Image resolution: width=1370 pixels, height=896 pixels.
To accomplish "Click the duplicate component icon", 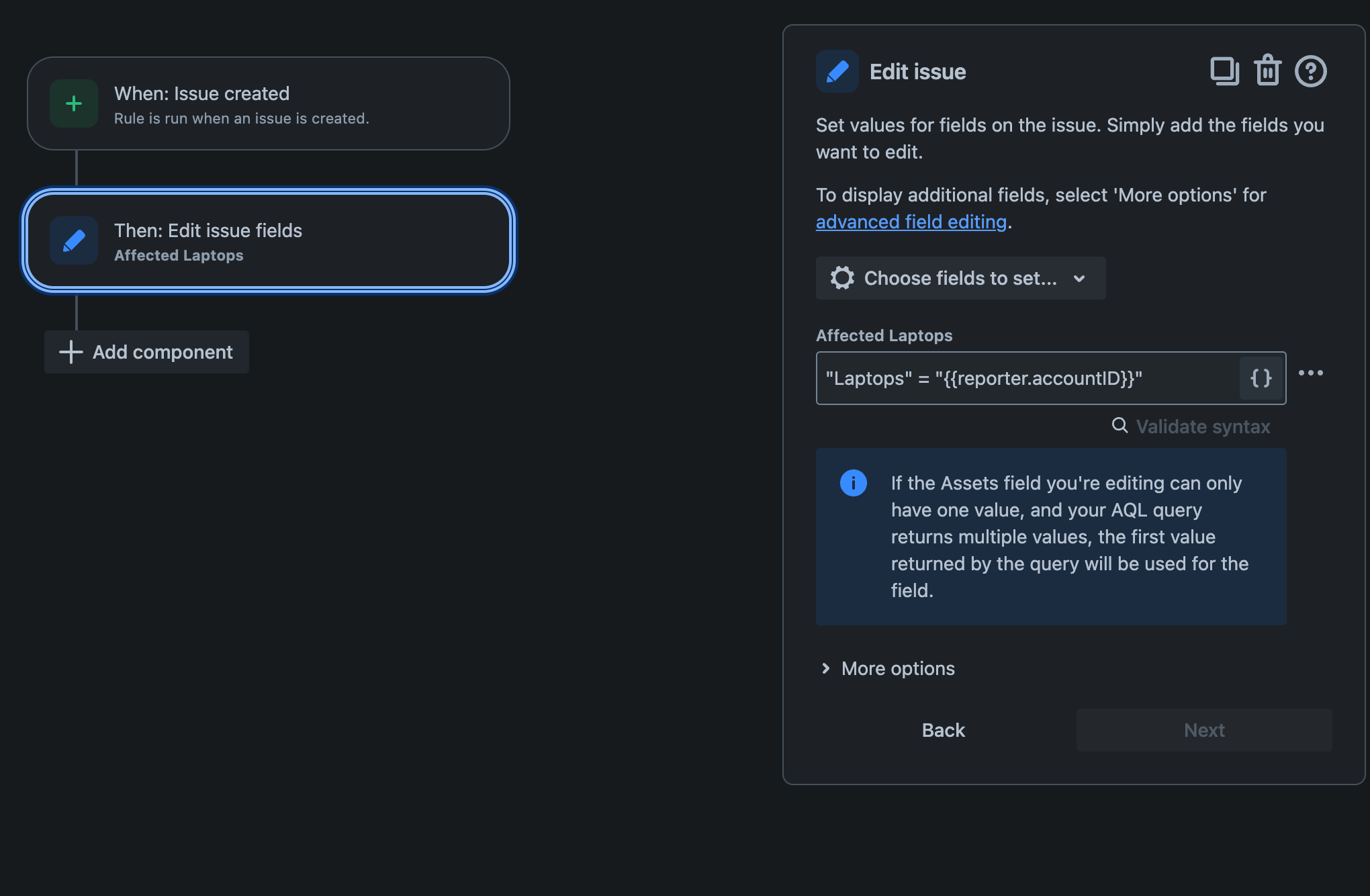I will pos(1224,71).
